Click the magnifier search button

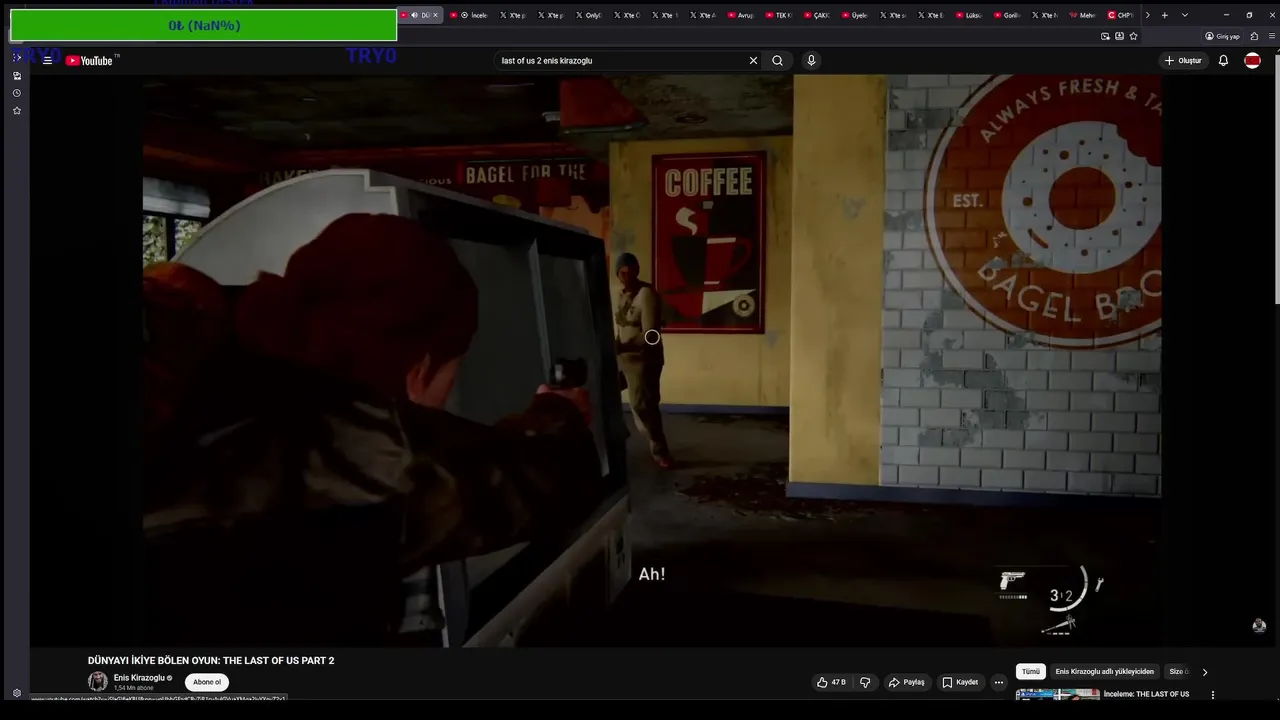(777, 61)
